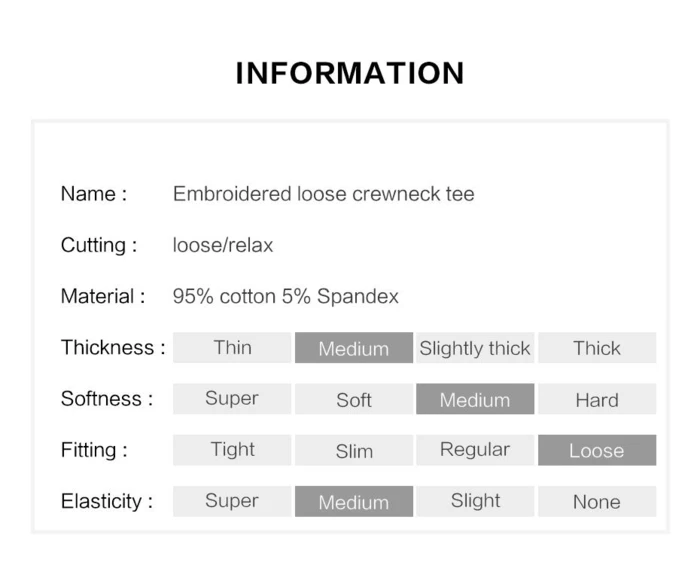Viewport: 700px width, 562px height.
Task: Click the product name text
Action: (324, 194)
